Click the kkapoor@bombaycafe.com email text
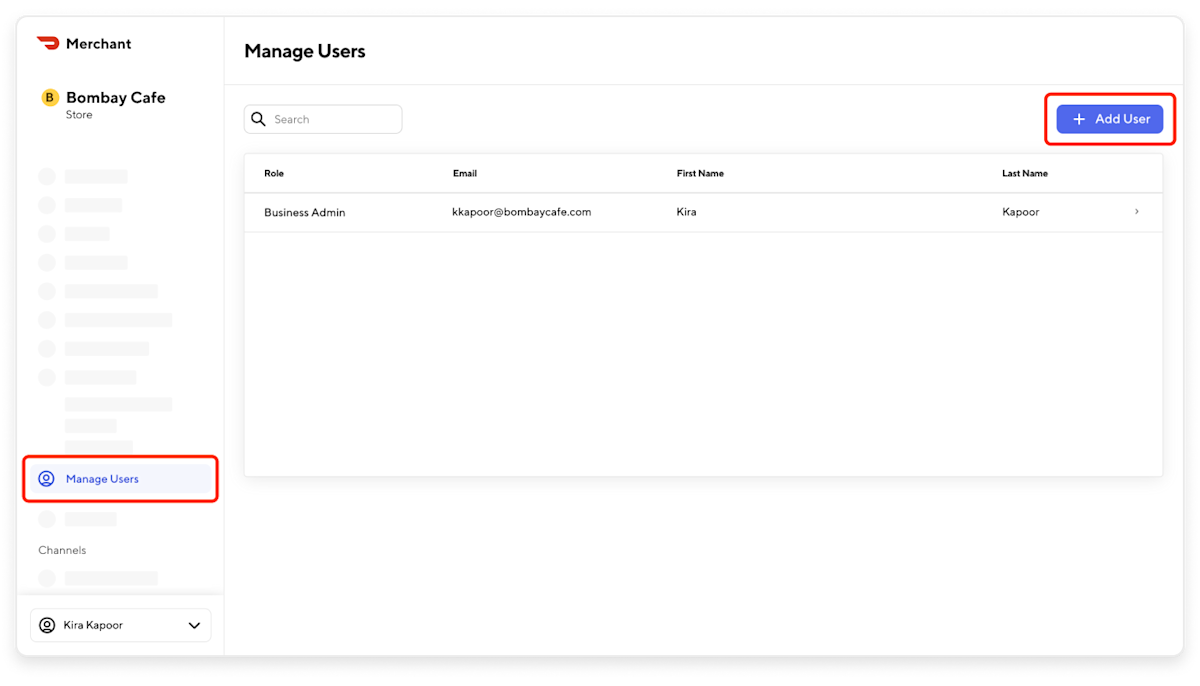 coord(522,211)
